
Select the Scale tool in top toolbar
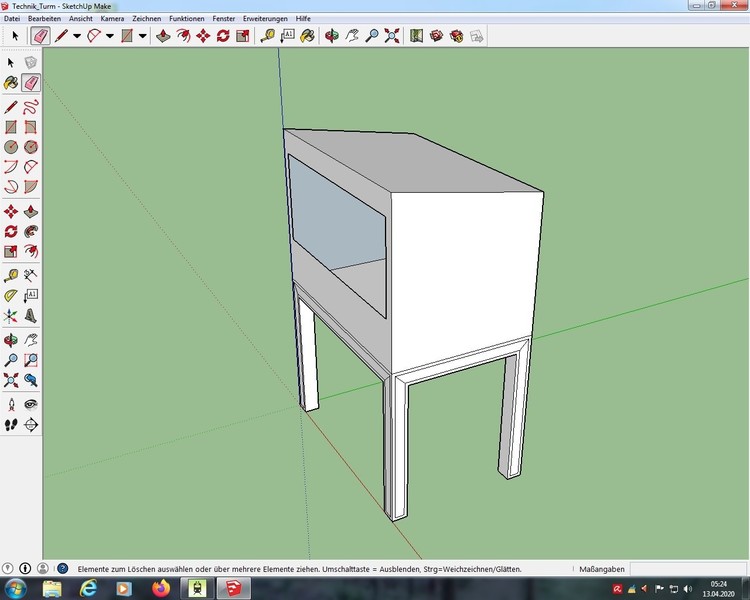[x=243, y=36]
